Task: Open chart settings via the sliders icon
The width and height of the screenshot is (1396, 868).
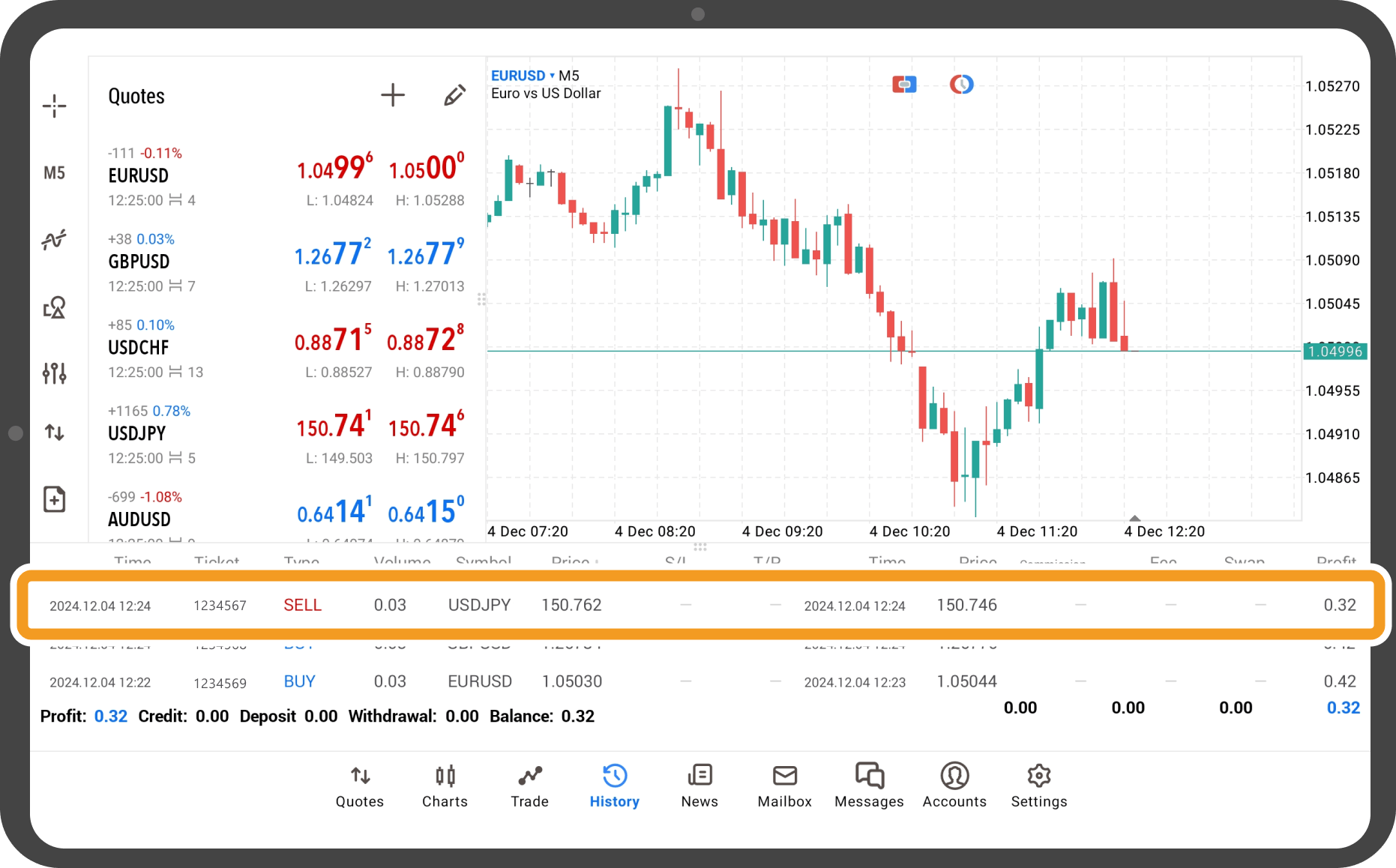Action: pos(55,373)
